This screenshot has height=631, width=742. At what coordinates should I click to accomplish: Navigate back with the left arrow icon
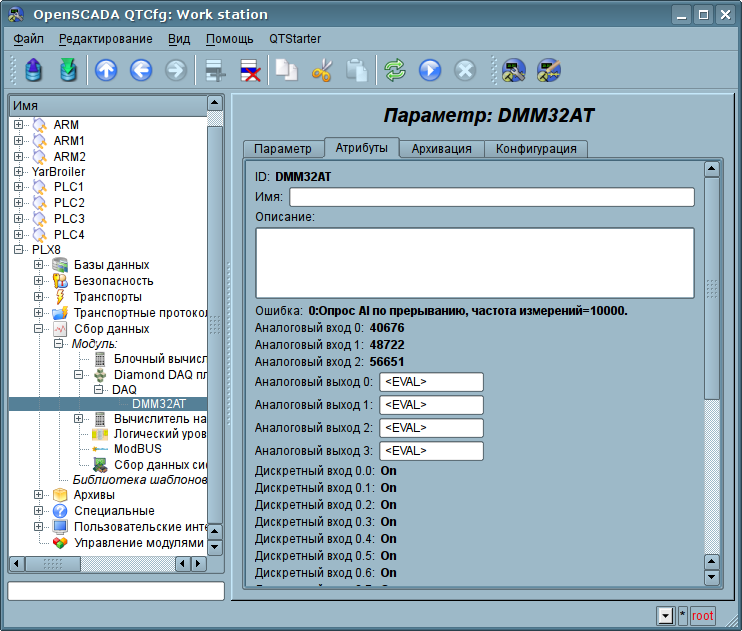141,70
